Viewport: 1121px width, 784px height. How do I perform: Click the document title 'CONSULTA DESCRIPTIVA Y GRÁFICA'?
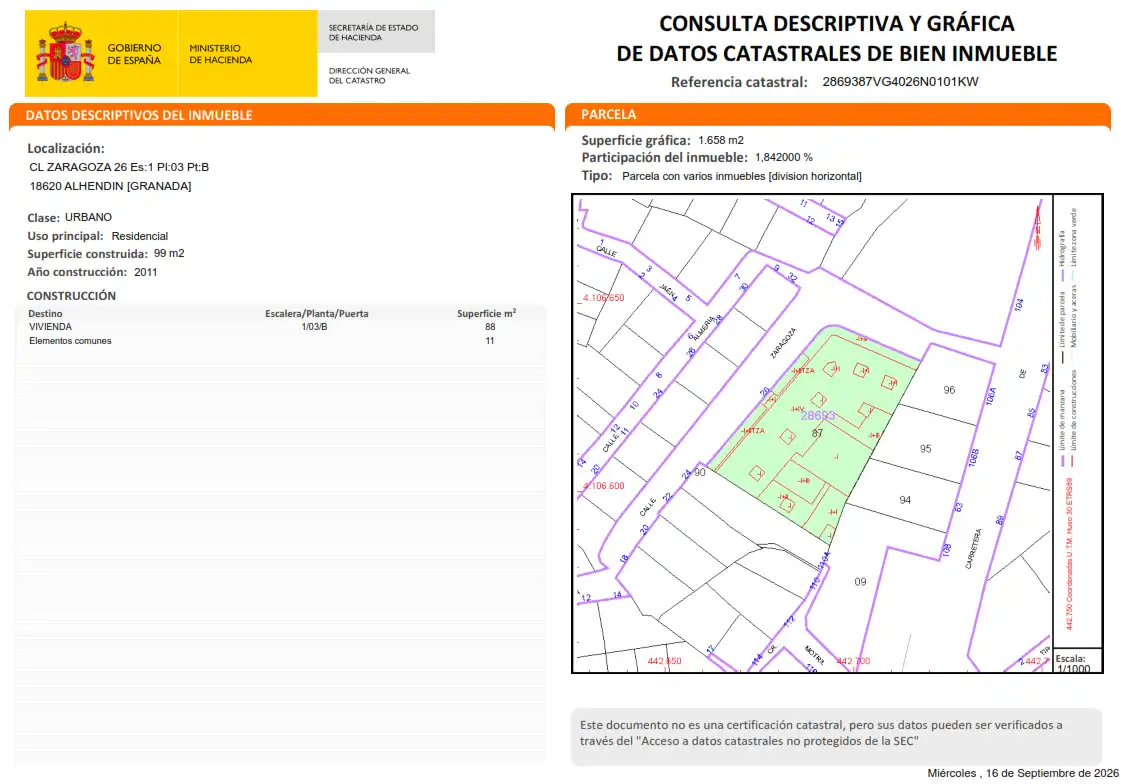(836, 24)
